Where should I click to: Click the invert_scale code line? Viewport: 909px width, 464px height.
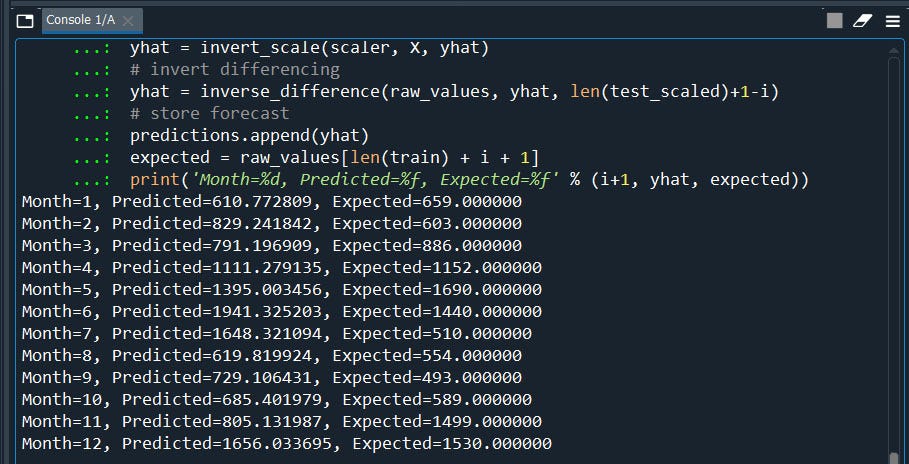pyautogui.click(x=310, y=48)
